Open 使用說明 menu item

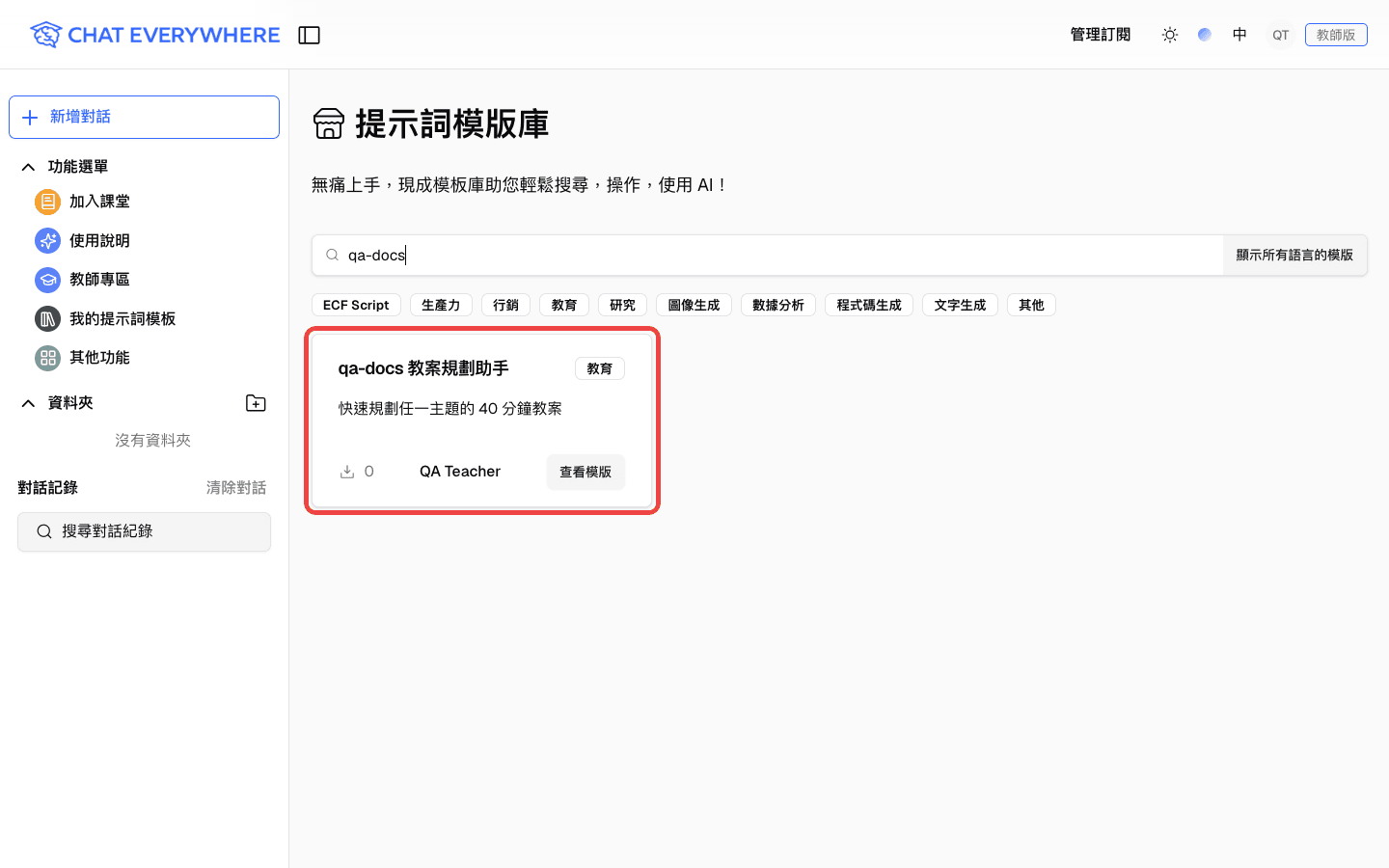pyautogui.click(x=99, y=240)
